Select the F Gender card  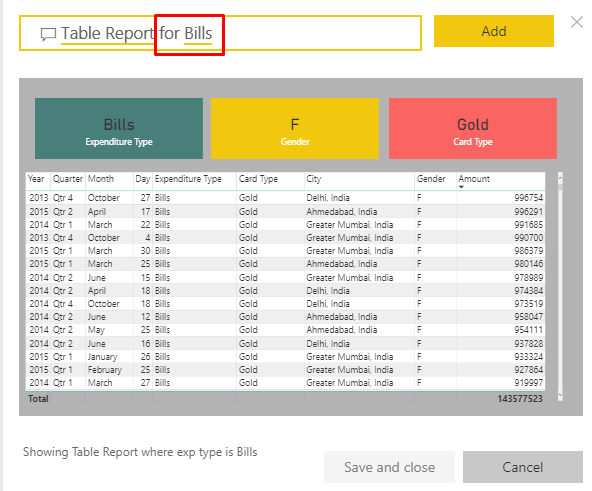[x=295, y=128]
